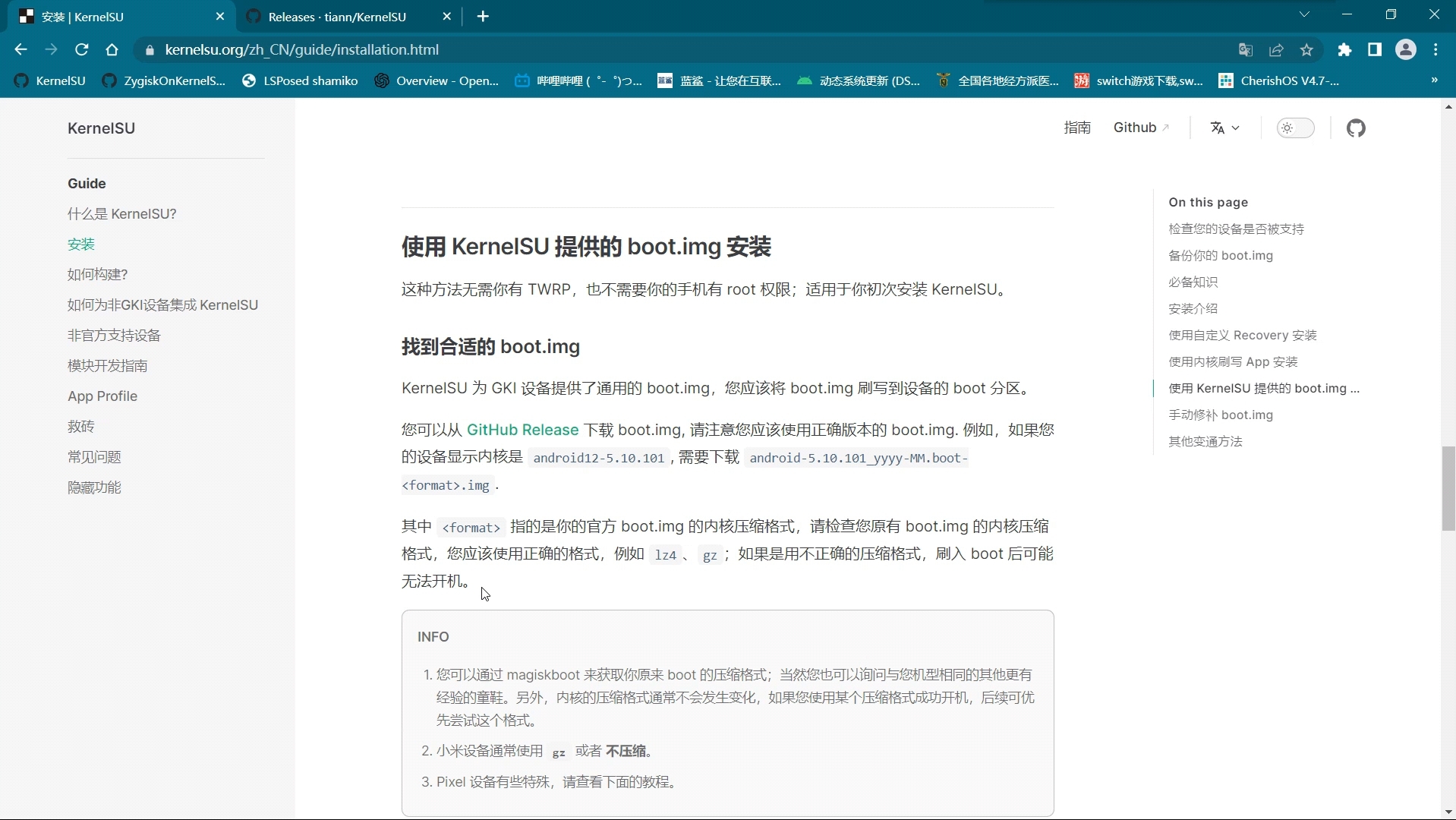Image resolution: width=1456 pixels, height=820 pixels.
Task: Open the browser profile avatar icon
Action: coord(1407,49)
